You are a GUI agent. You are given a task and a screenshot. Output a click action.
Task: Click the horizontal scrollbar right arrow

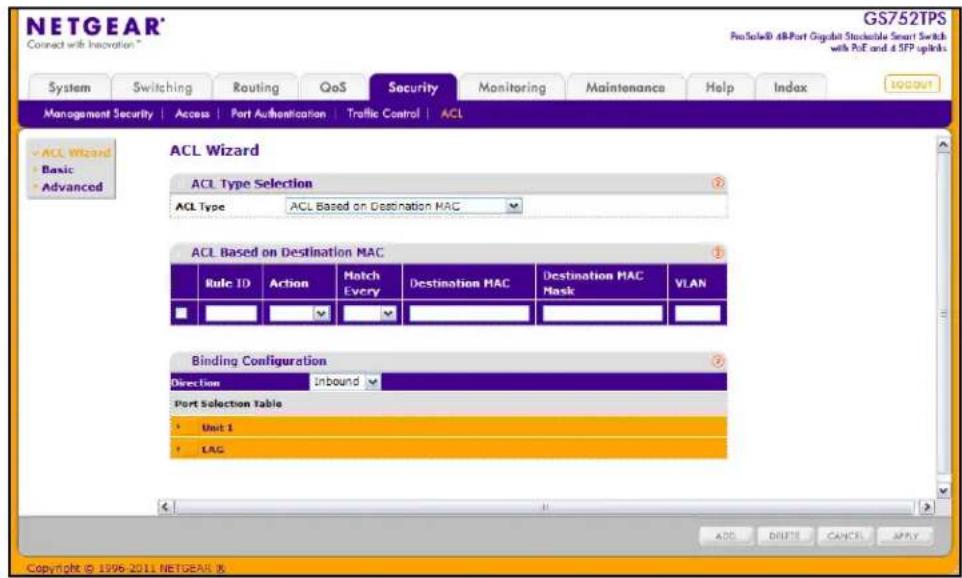point(926,507)
